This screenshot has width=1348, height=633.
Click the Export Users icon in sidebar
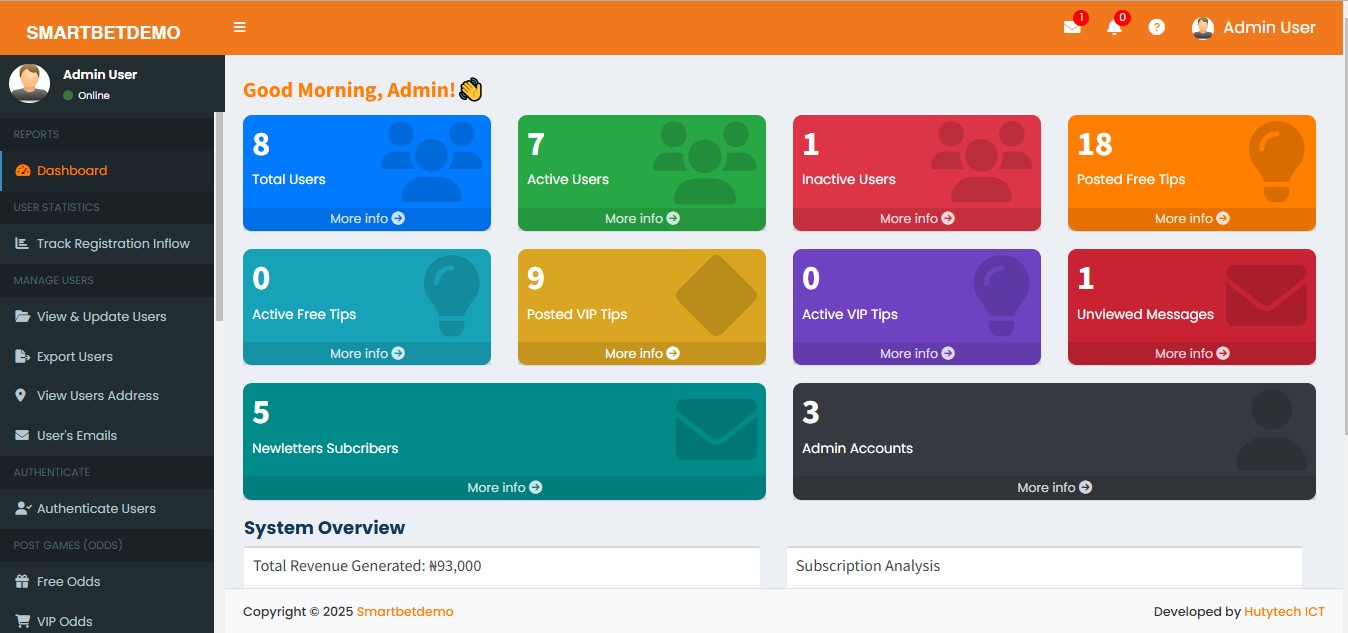coord(22,357)
